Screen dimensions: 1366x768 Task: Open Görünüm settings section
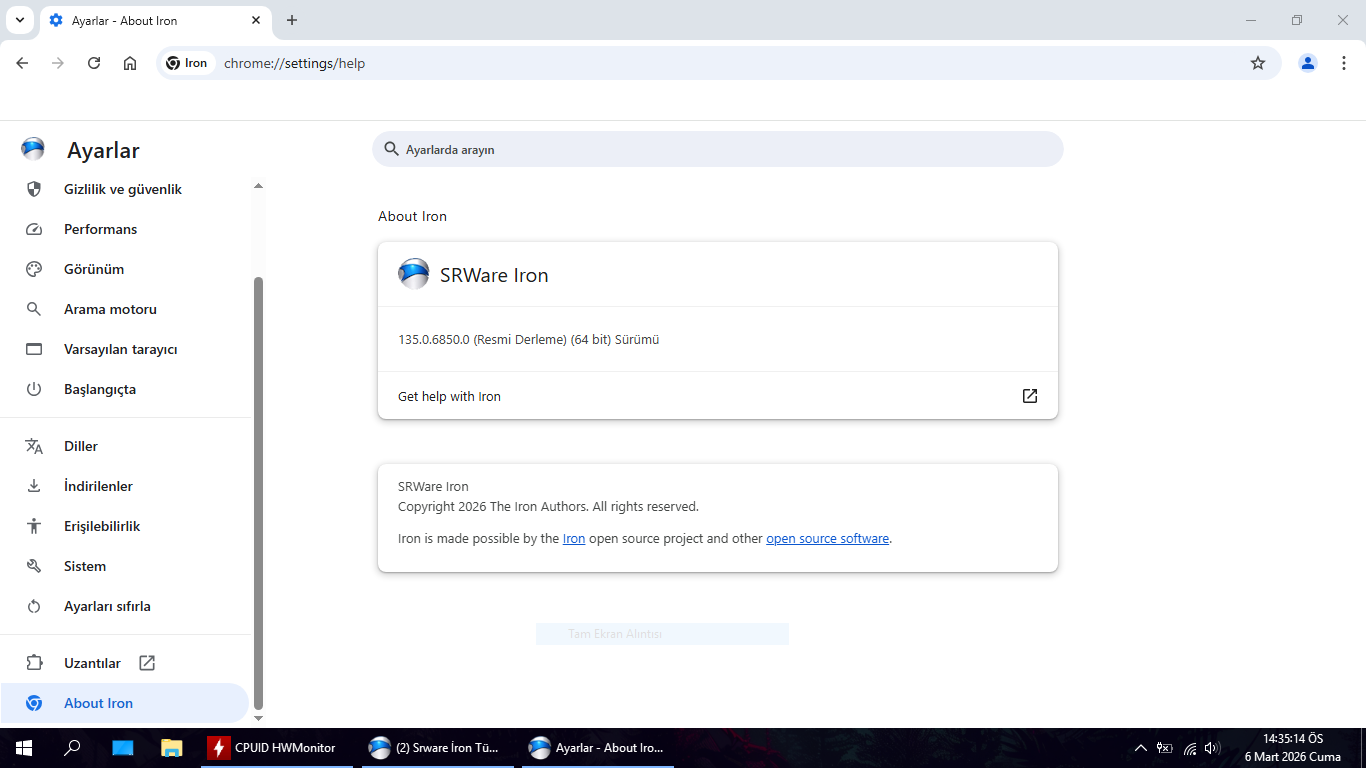(x=124, y=269)
